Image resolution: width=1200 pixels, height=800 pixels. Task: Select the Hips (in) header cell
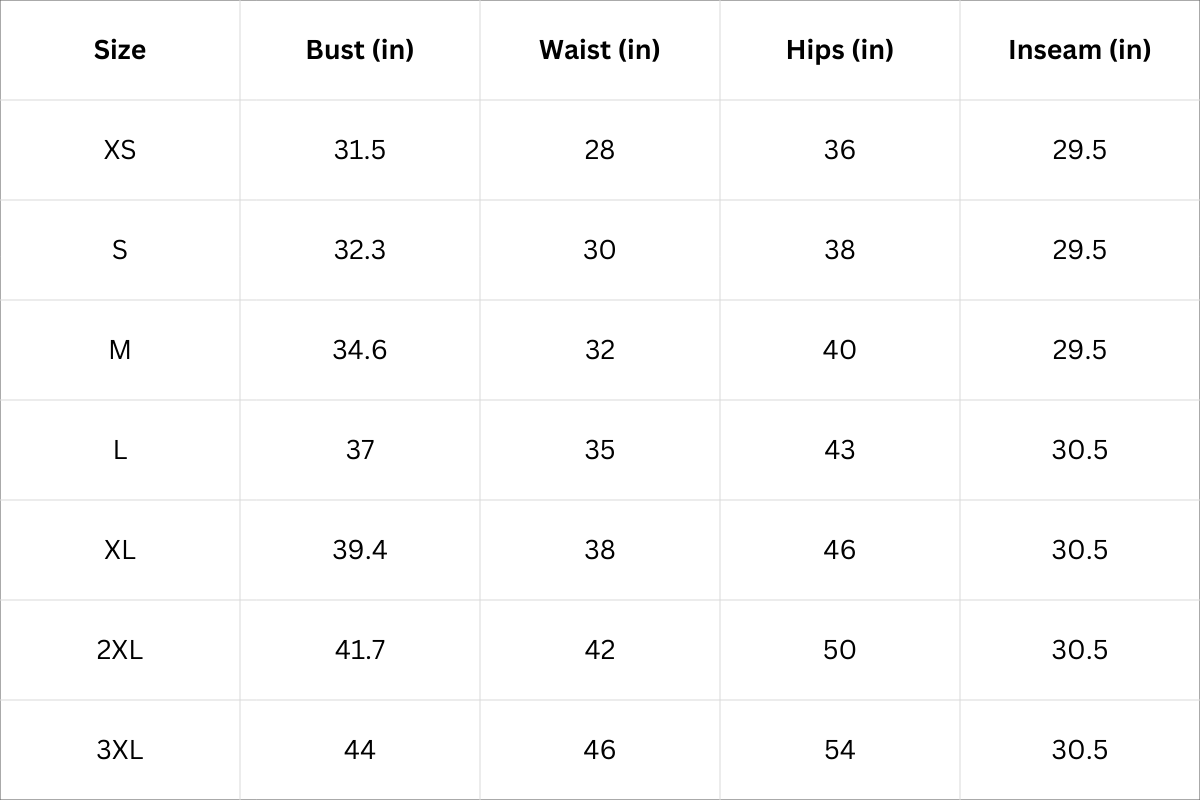coord(839,50)
